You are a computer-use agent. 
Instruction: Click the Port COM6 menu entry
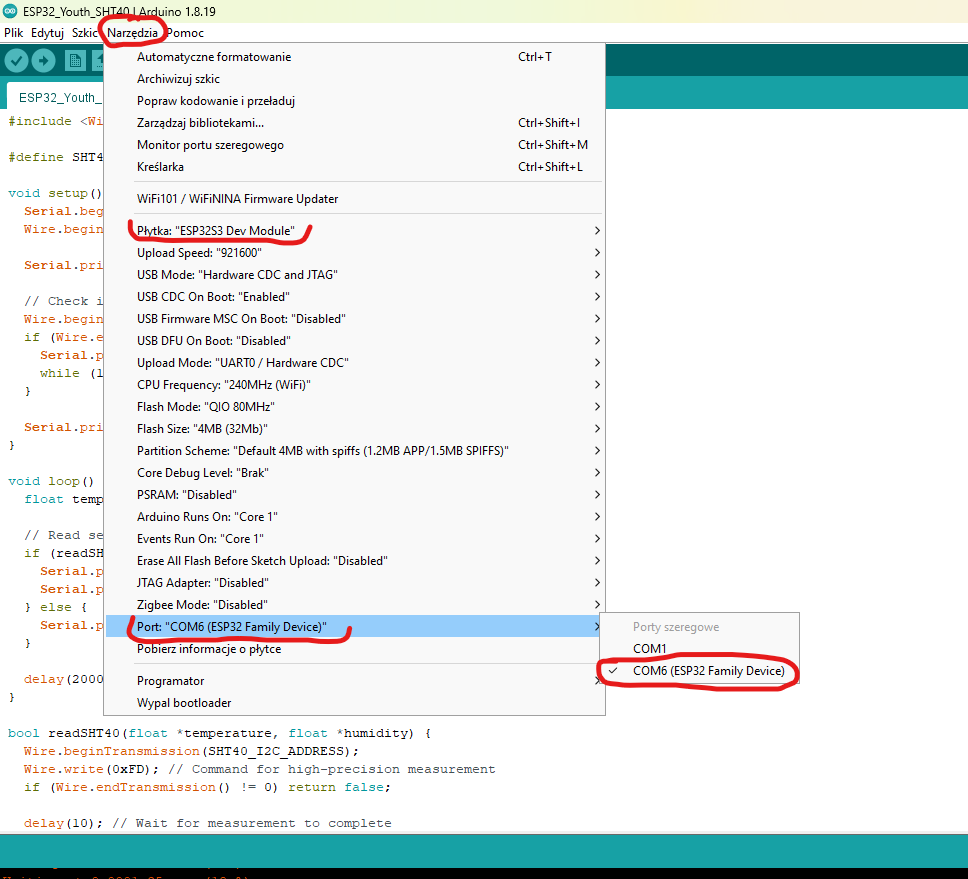pos(354,627)
